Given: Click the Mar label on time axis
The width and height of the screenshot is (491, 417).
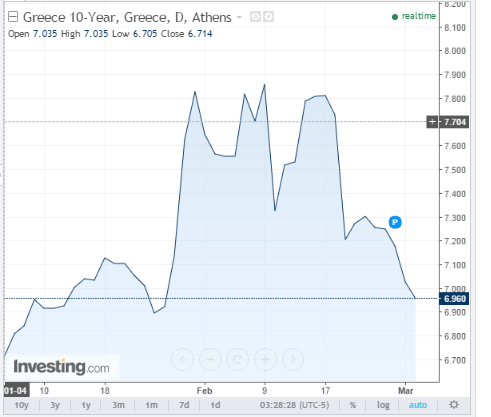Looking at the screenshot, I should pos(406,390).
